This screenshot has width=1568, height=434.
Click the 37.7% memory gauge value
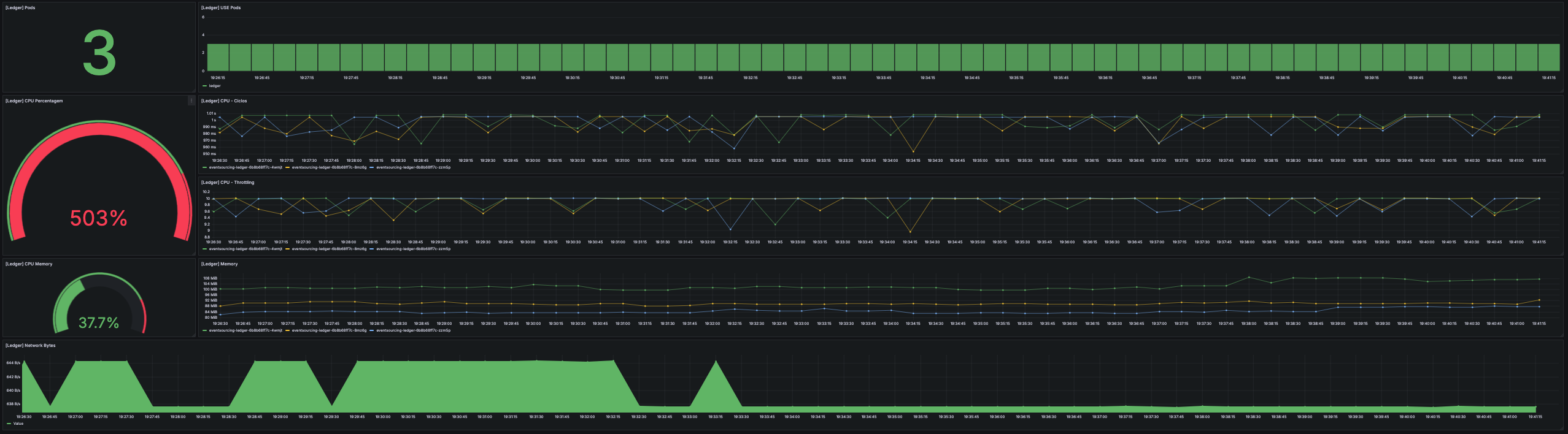[99, 323]
